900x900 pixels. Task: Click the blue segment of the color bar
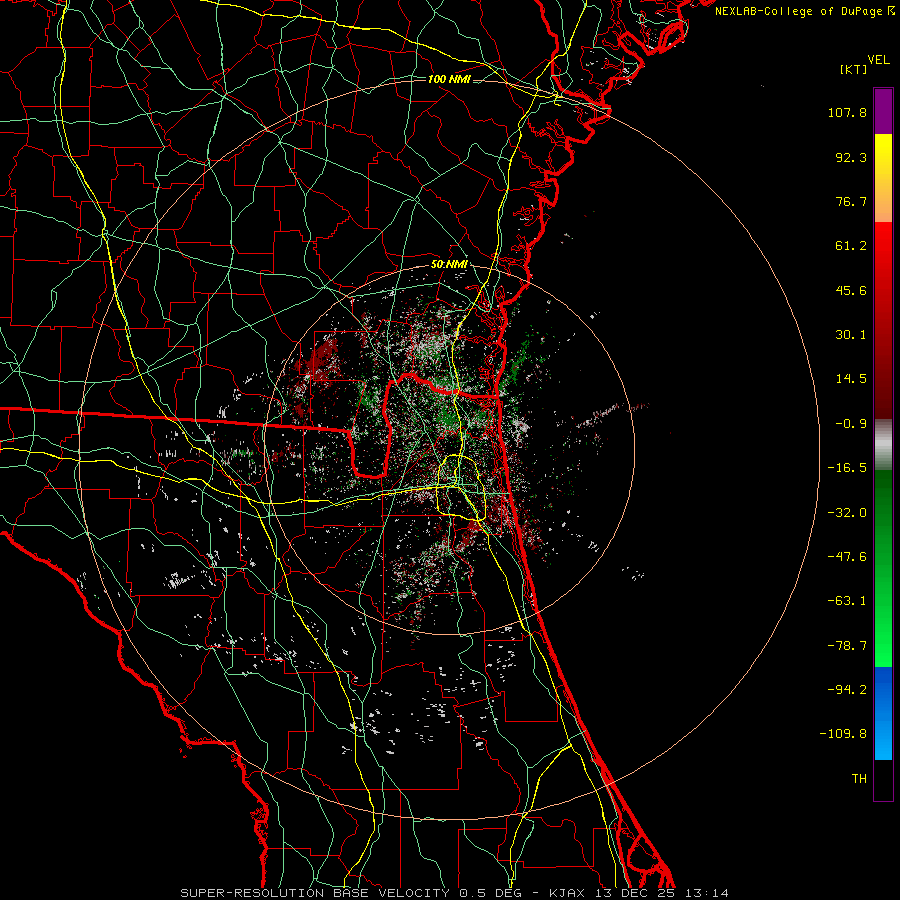pos(883,713)
